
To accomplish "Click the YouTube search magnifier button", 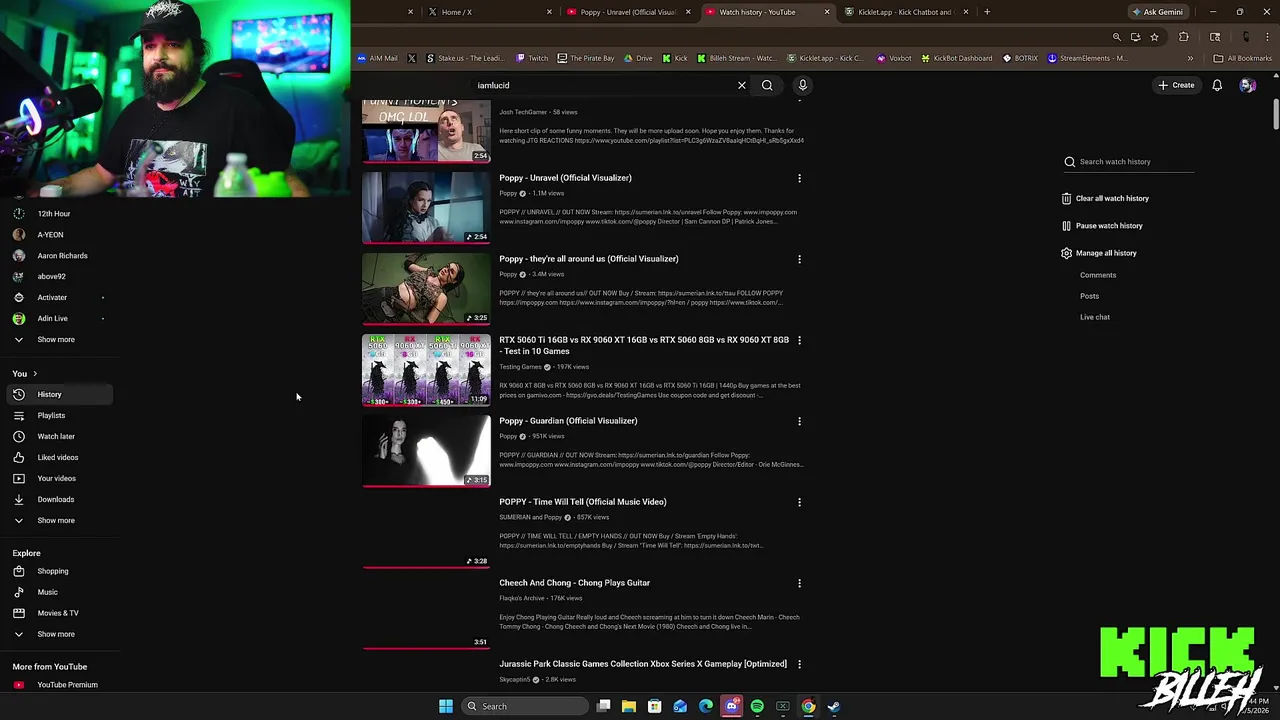I will (767, 85).
